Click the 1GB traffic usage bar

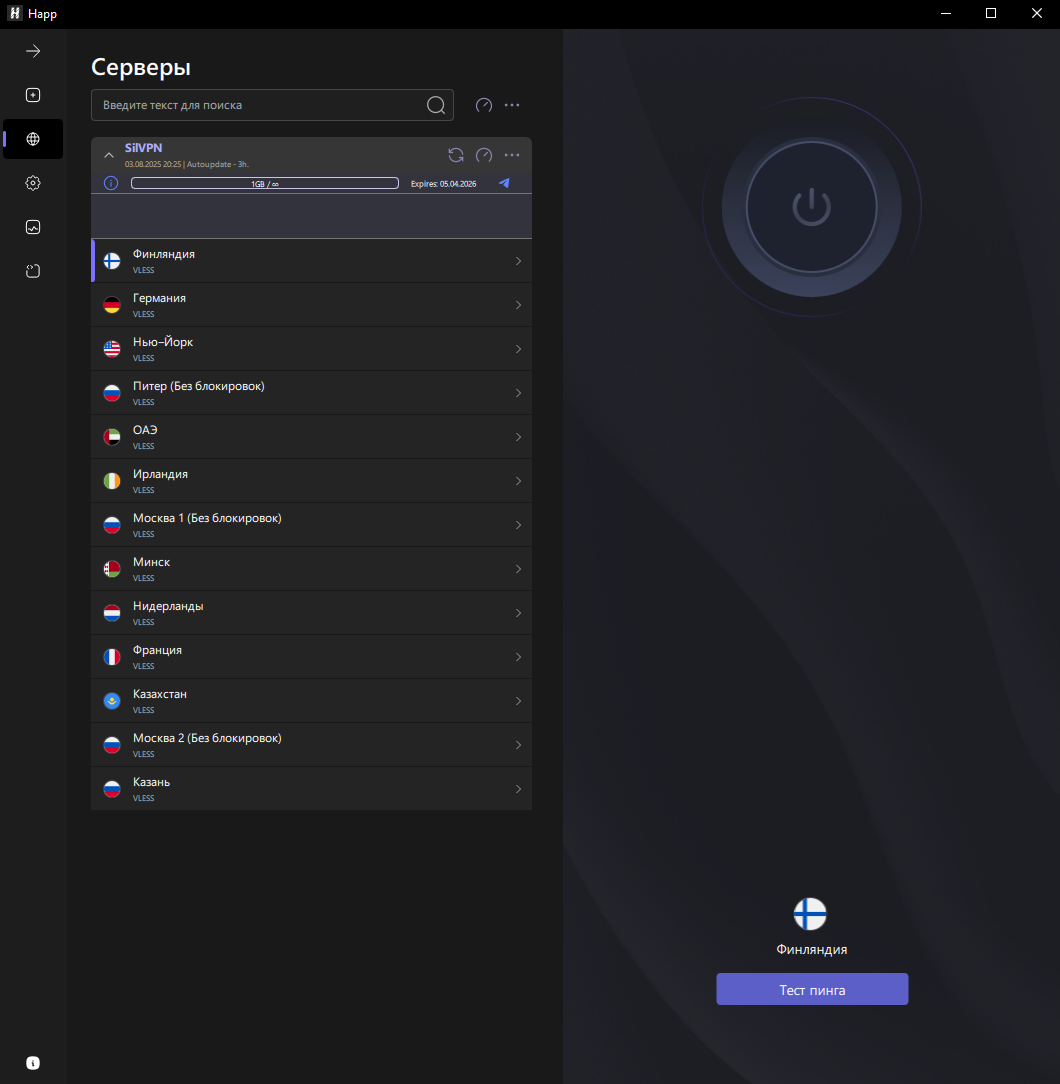[x=265, y=183]
